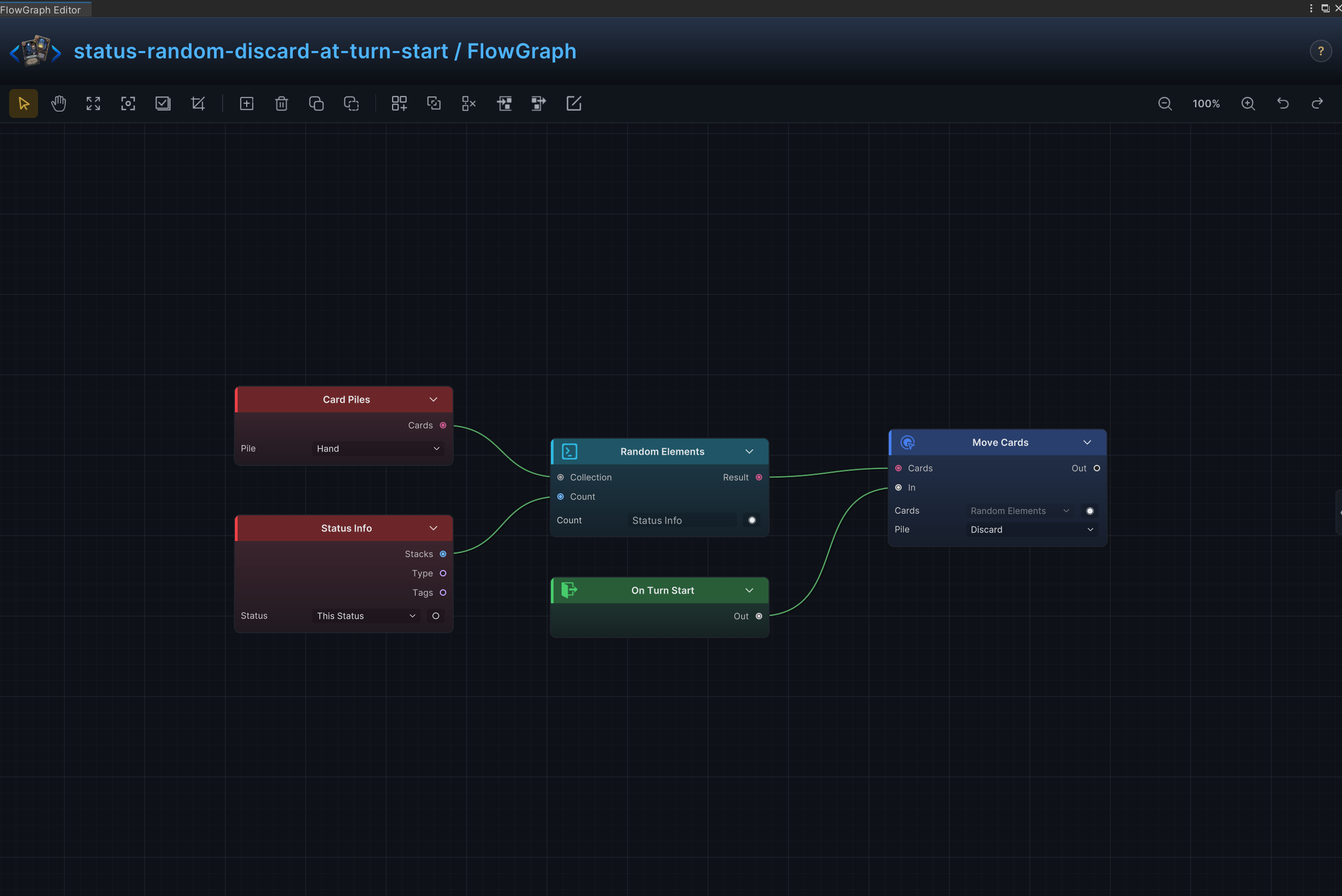Click the Stacks output port
The height and width of the screenshot is (896, 1342).
coord(443,554)
